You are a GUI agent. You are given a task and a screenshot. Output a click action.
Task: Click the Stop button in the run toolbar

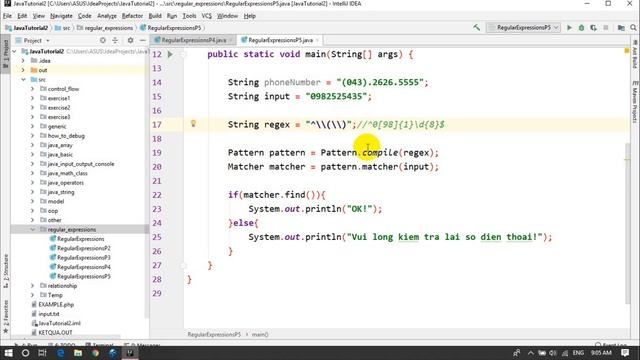tap(606, 28)
